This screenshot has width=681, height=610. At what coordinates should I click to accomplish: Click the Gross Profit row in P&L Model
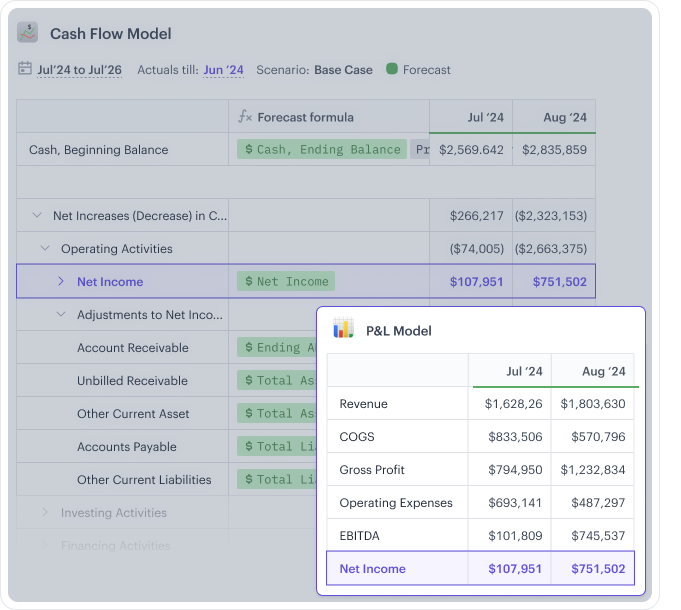480,469
